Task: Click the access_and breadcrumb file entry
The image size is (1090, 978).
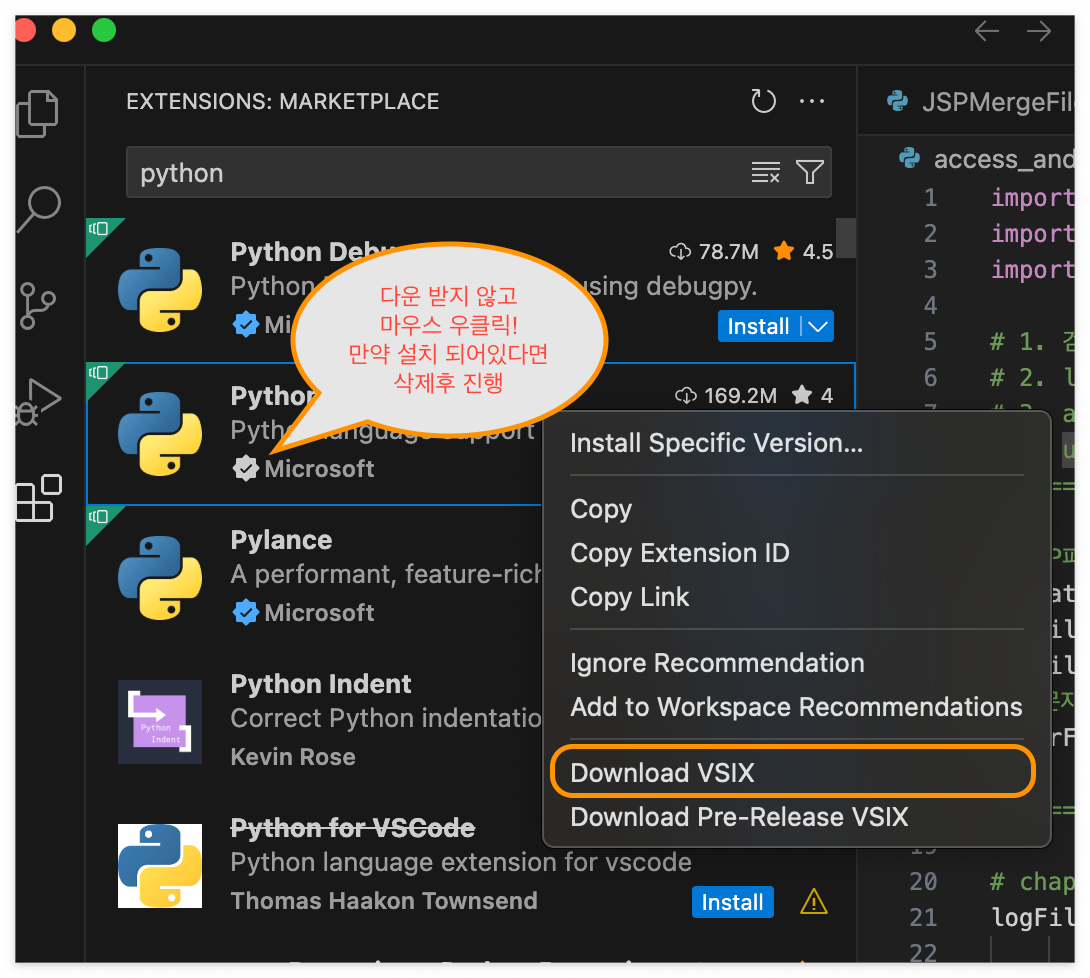Action: coord(987,158)
